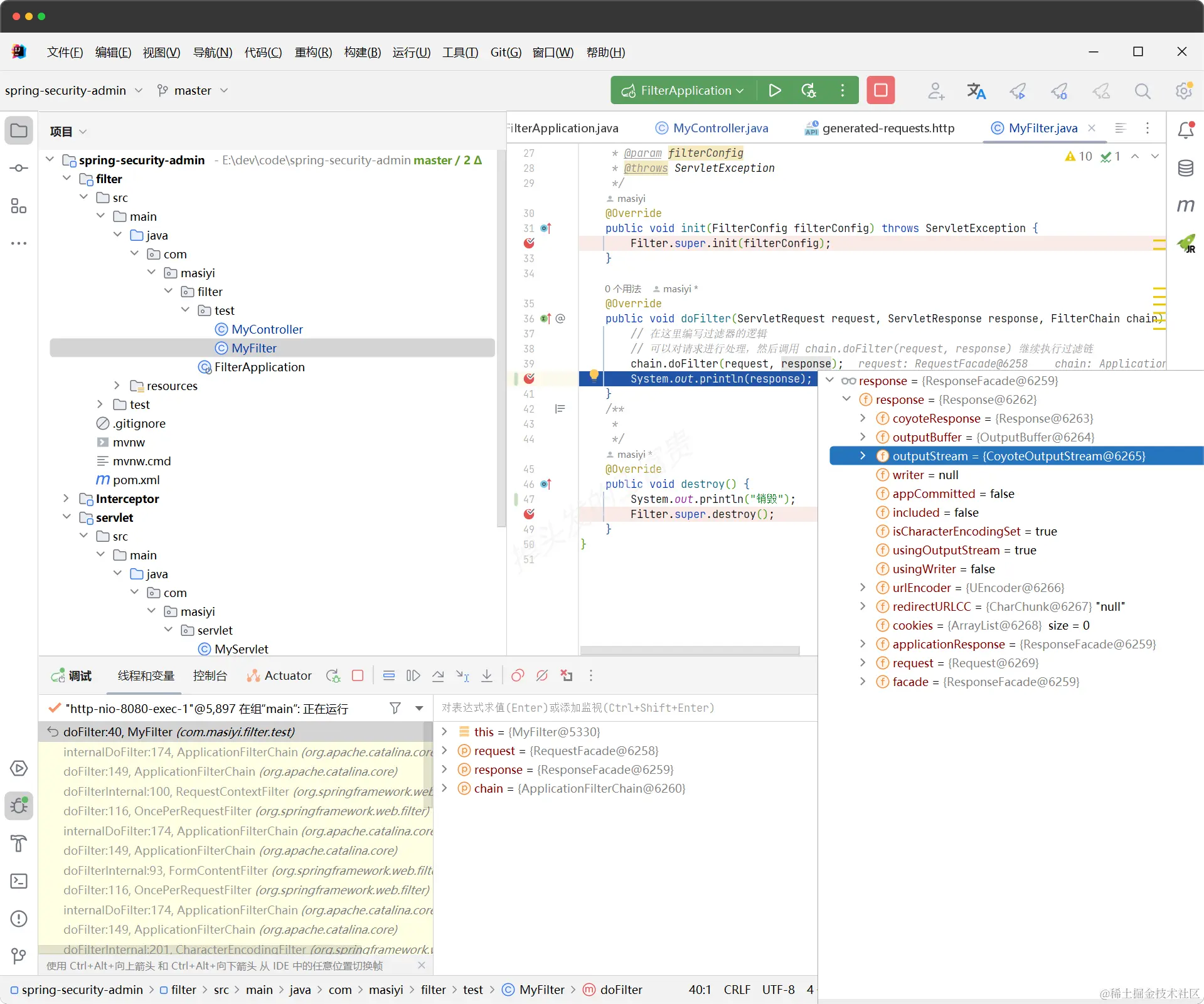
Task: Click the evaluate expression input field
Action: (625, 708)
